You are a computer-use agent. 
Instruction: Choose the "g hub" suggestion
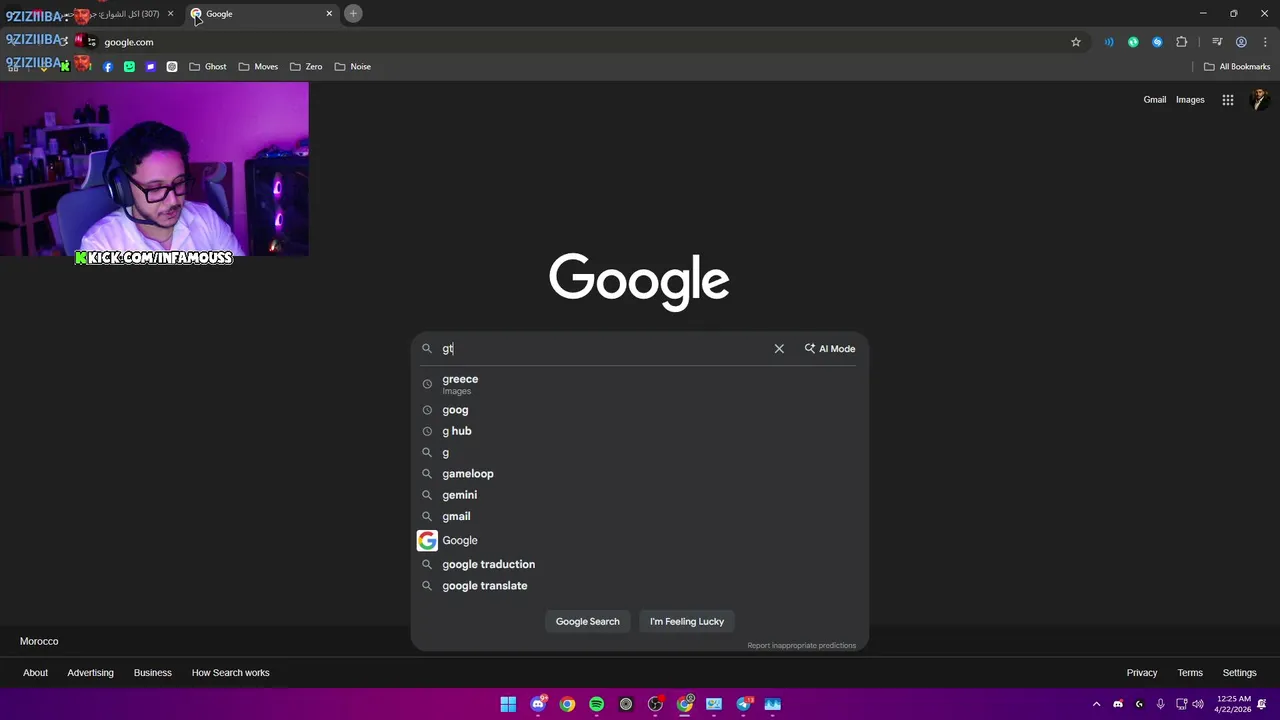tap(639, 431)
